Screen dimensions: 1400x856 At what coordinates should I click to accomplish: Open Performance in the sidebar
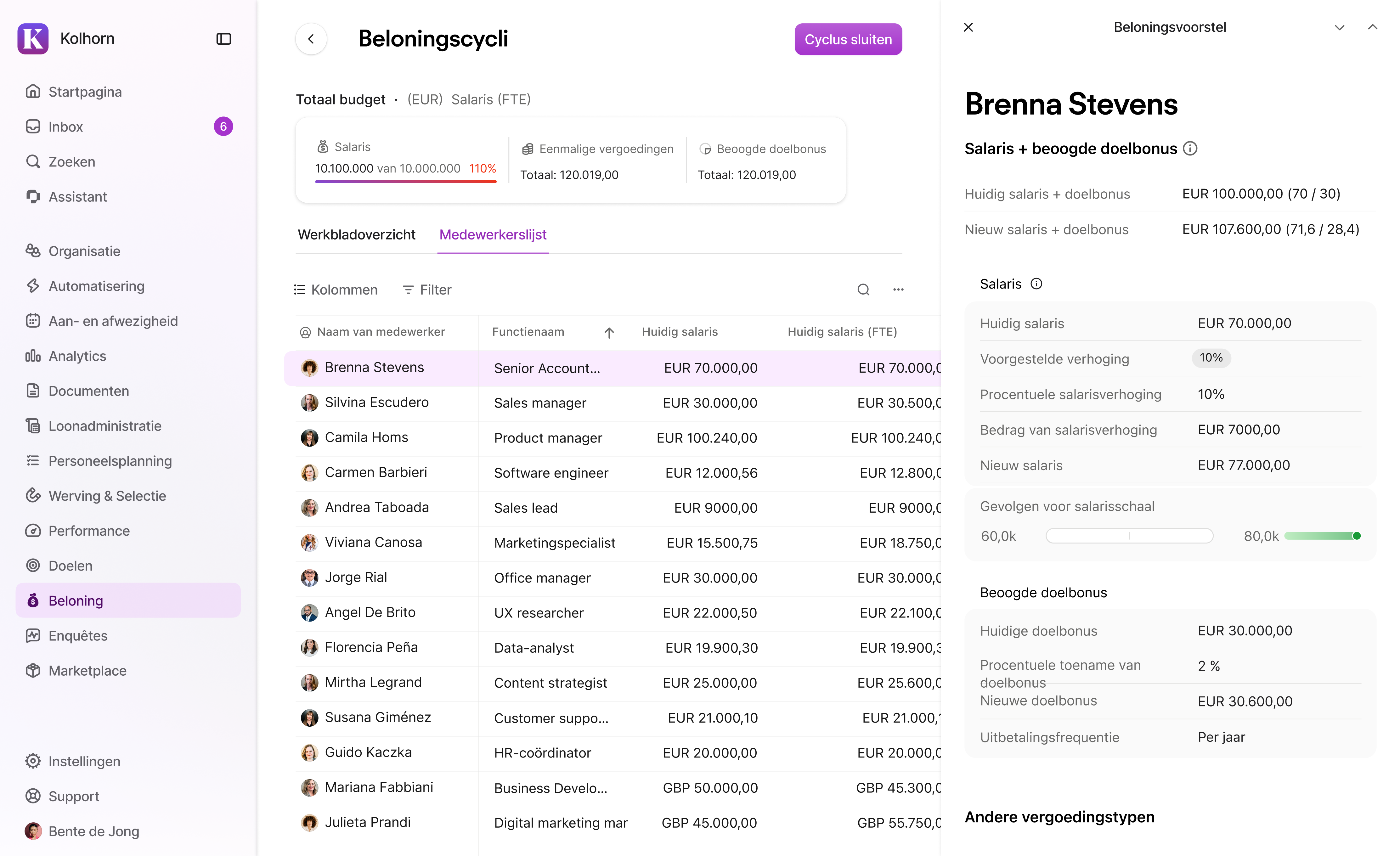coord(89,531)
